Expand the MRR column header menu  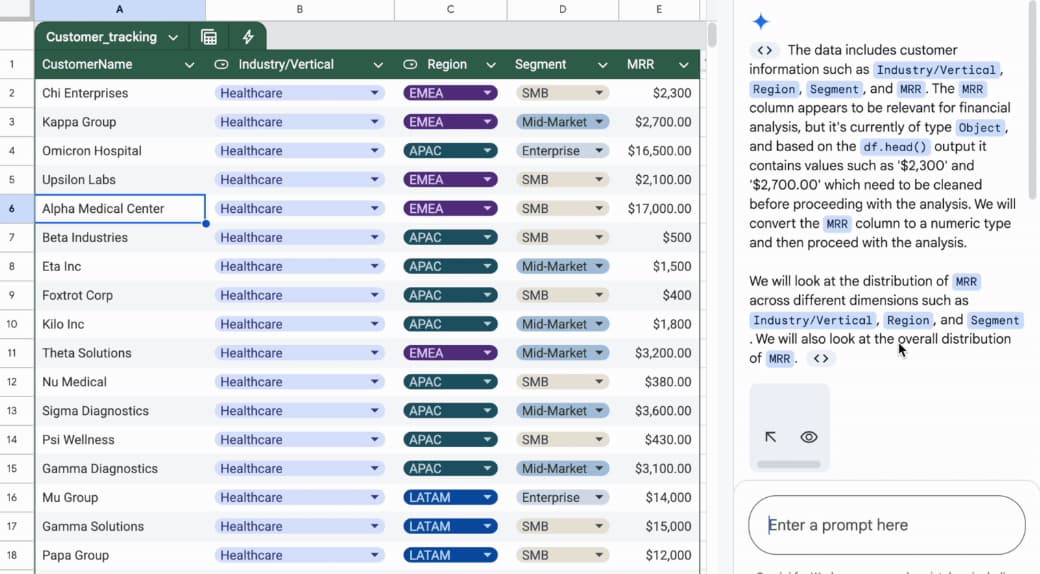click(683, 65)
